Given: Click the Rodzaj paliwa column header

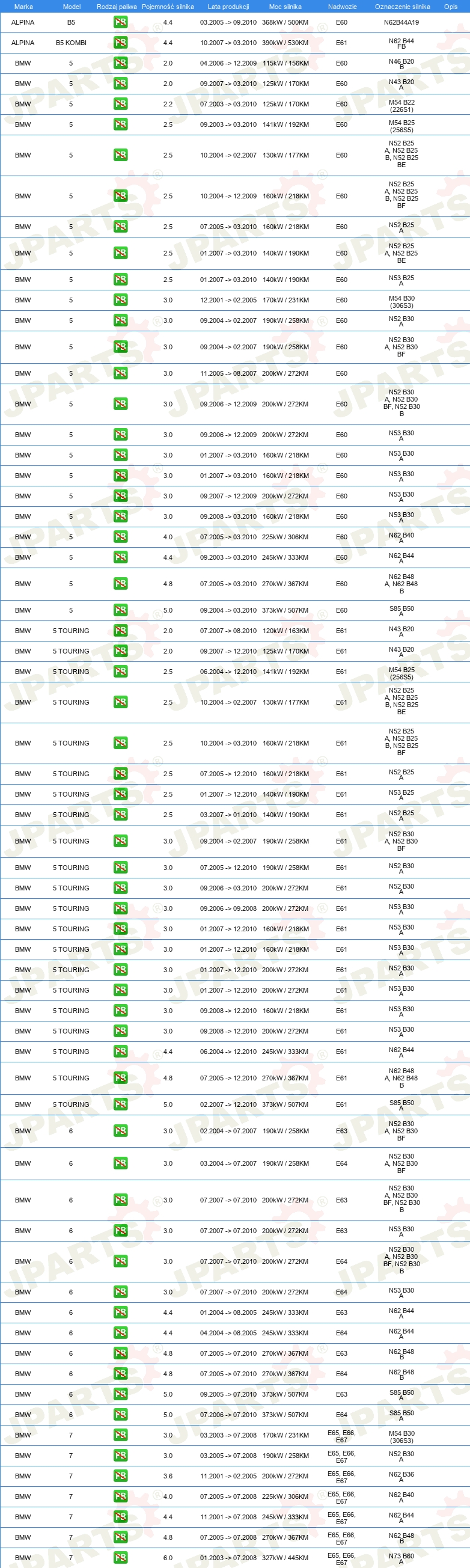Looking at the screenshot, I should click(x=117, y=7).
